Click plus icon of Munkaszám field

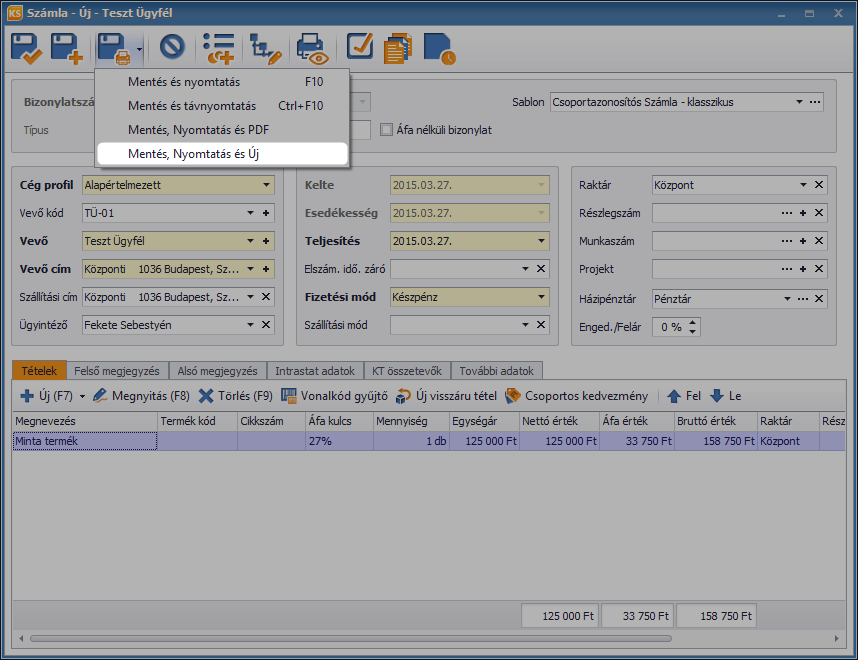coord(803,241)
